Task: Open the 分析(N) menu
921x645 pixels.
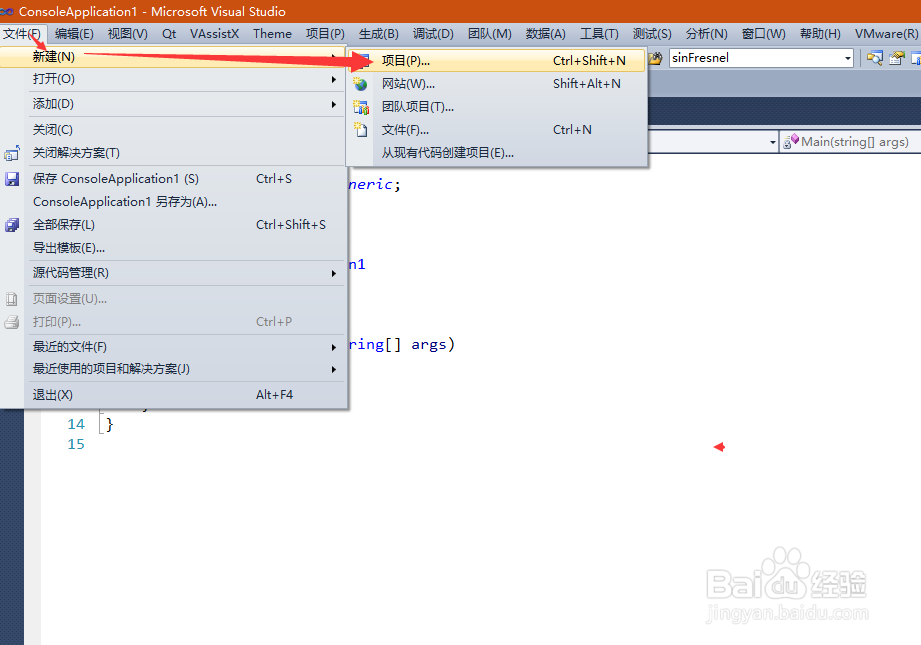Action: point(707,33)
